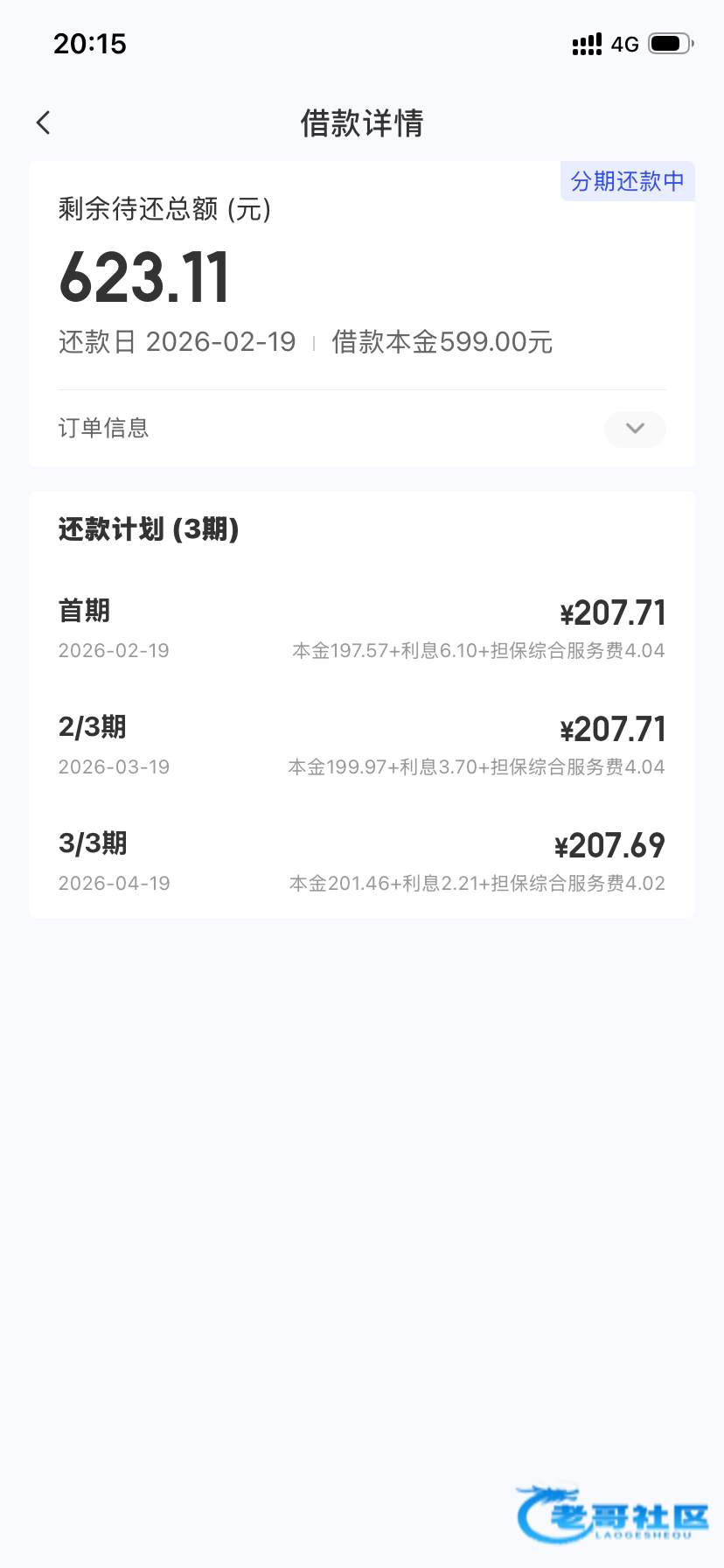Viewport: 724px width, 1568px height.
Task: Click the 还款计划 (3期) heading
Action: (x=149, y=529)
